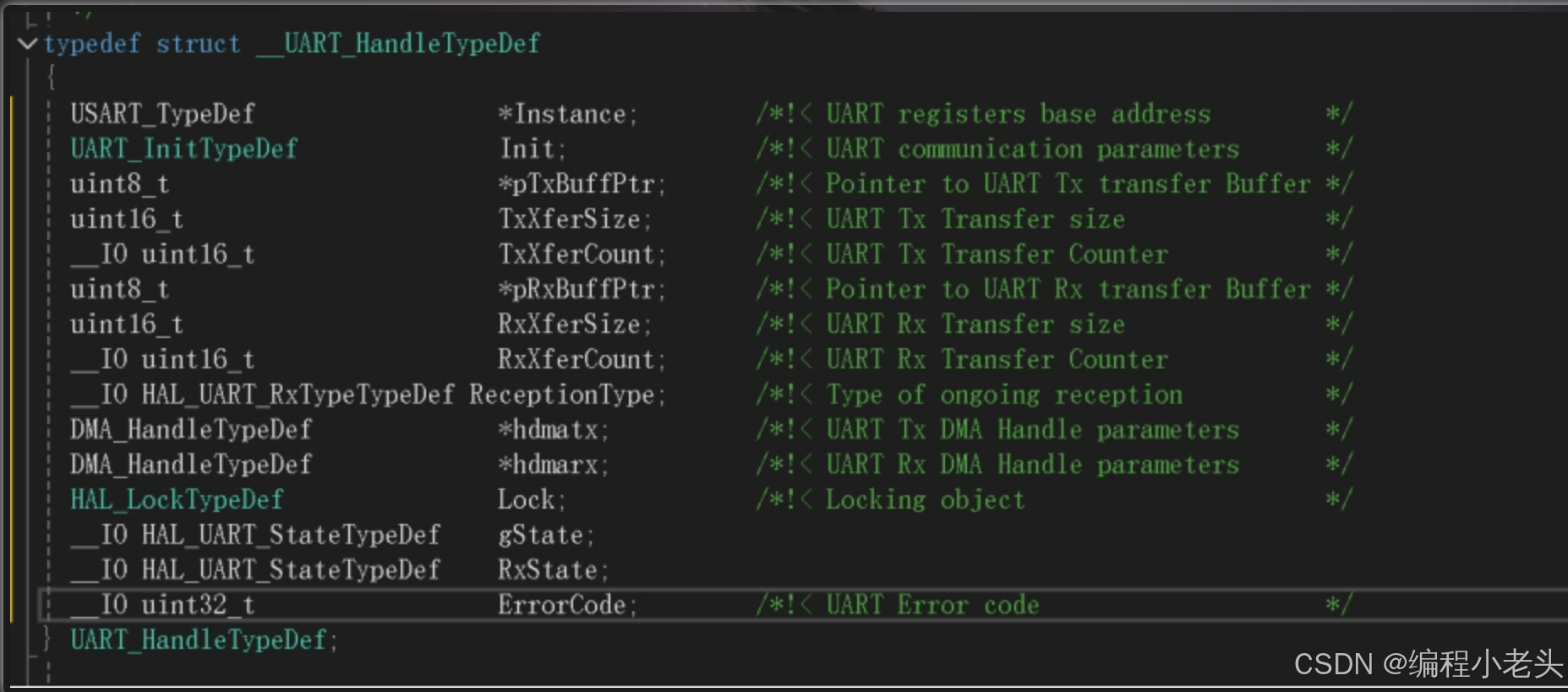This screenshot has height=692, width=1568.
Task: Click the __UART_HandleTypeDef struct name
Action: point(397,43)
